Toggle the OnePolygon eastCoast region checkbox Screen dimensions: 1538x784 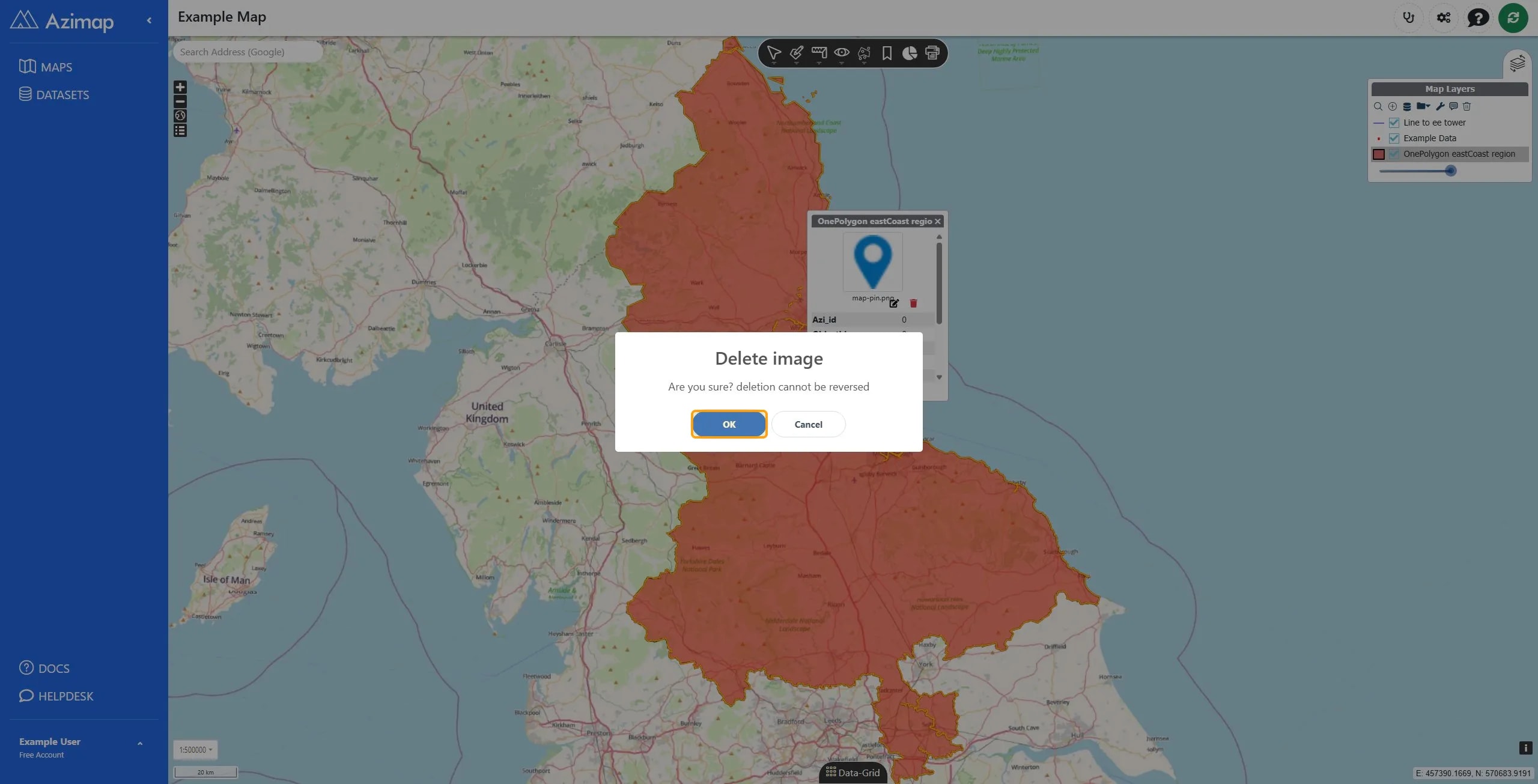1394,154
